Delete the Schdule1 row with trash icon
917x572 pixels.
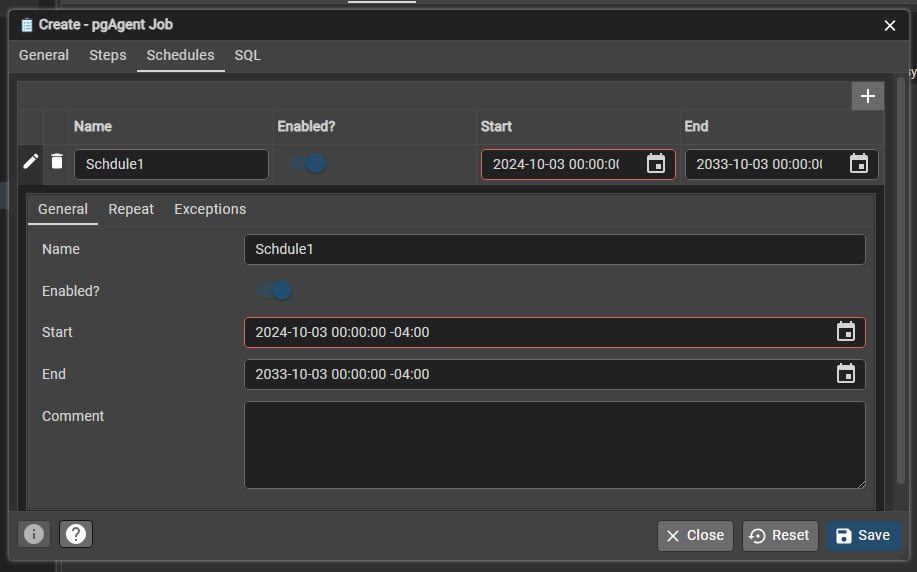(x=57, y=161)
